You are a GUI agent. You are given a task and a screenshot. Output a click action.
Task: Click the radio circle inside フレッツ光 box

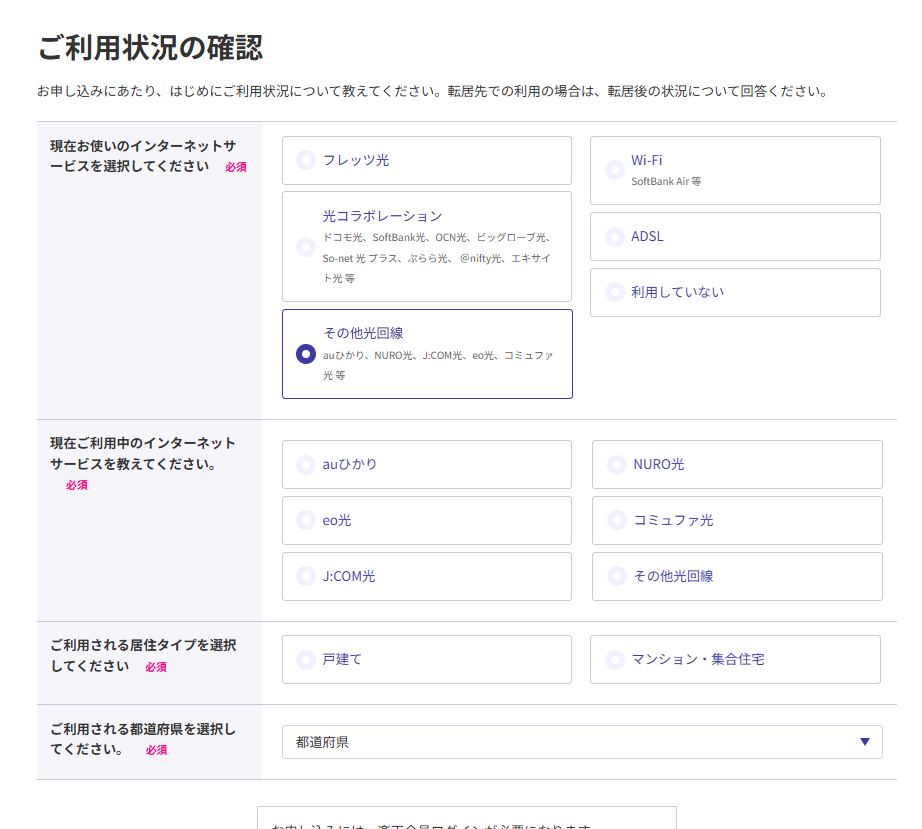(304, 160)
